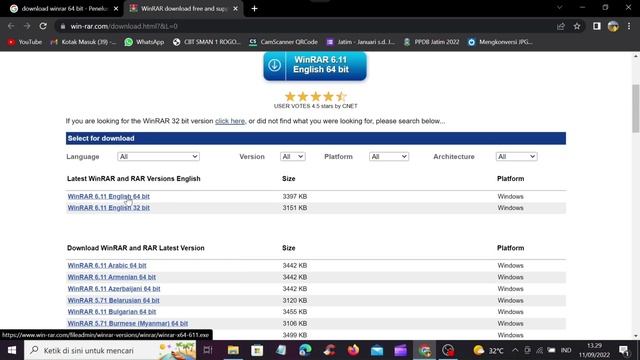Open the CBT SMAN 1 bookmark
The height and width of the screenshot is (360, 640).
click(207, 42)
